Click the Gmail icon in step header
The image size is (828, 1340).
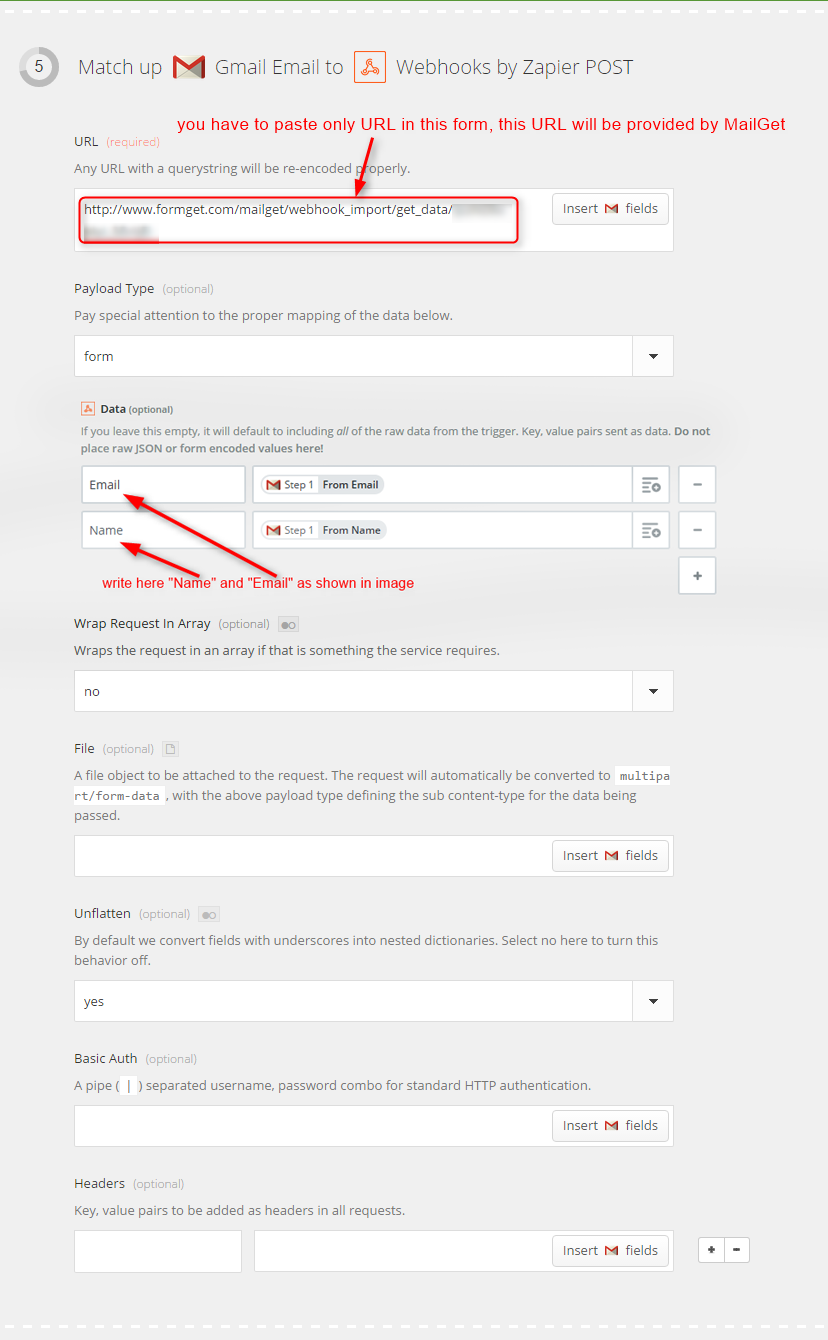[189, 67]
